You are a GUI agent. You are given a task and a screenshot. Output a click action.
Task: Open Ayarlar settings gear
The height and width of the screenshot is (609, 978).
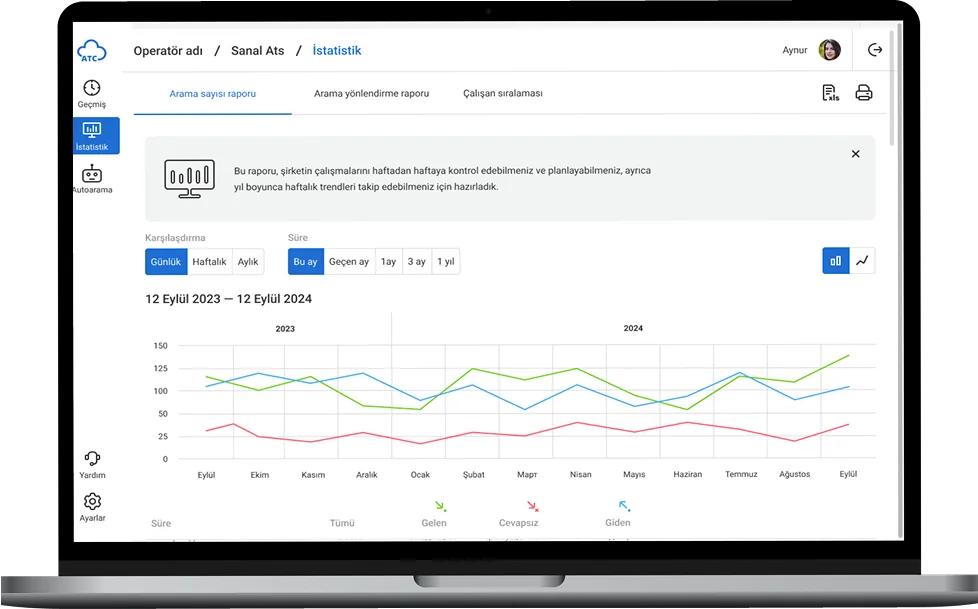click(92, 507)
